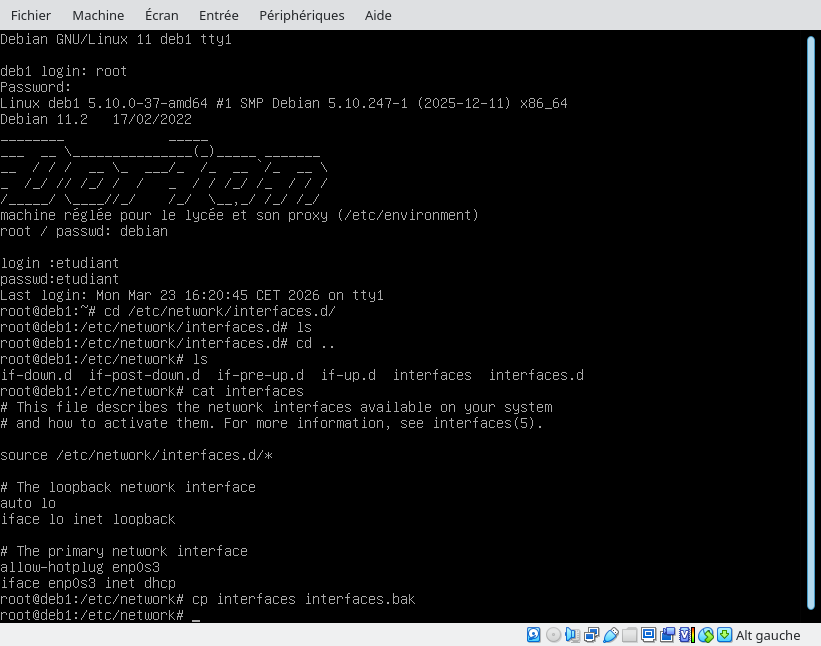Click the hard disk activity icon
821x646 pixels.
534,635
